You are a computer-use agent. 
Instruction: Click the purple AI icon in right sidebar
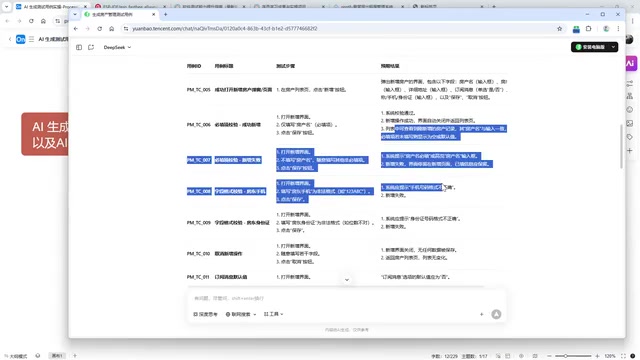[631, 63]
